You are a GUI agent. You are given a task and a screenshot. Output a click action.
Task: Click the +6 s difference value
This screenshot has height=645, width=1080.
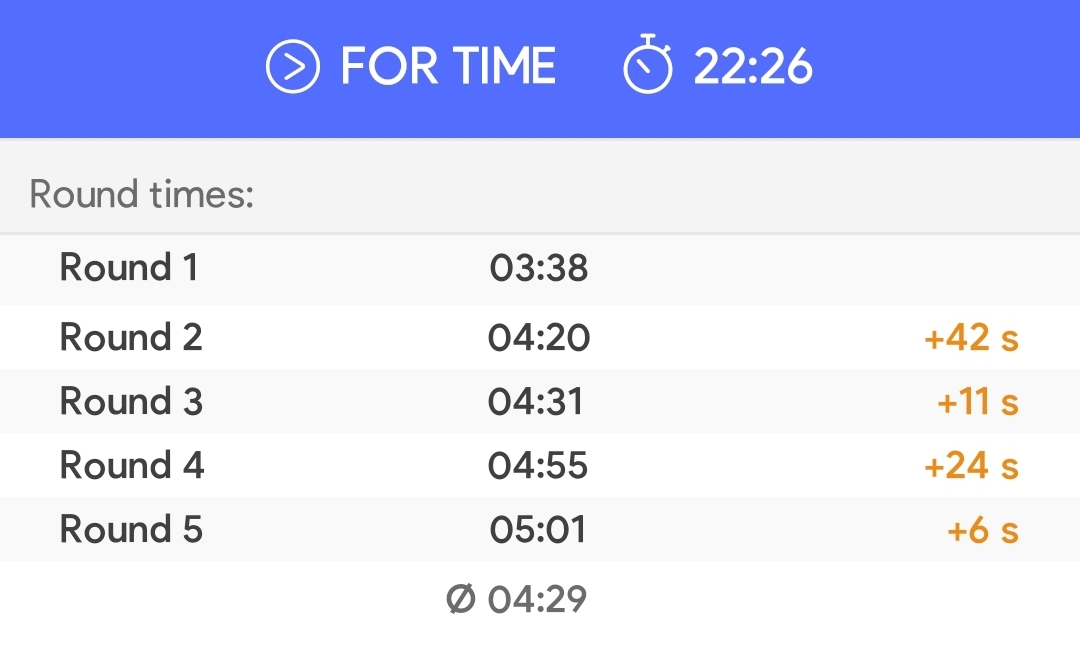983,530
